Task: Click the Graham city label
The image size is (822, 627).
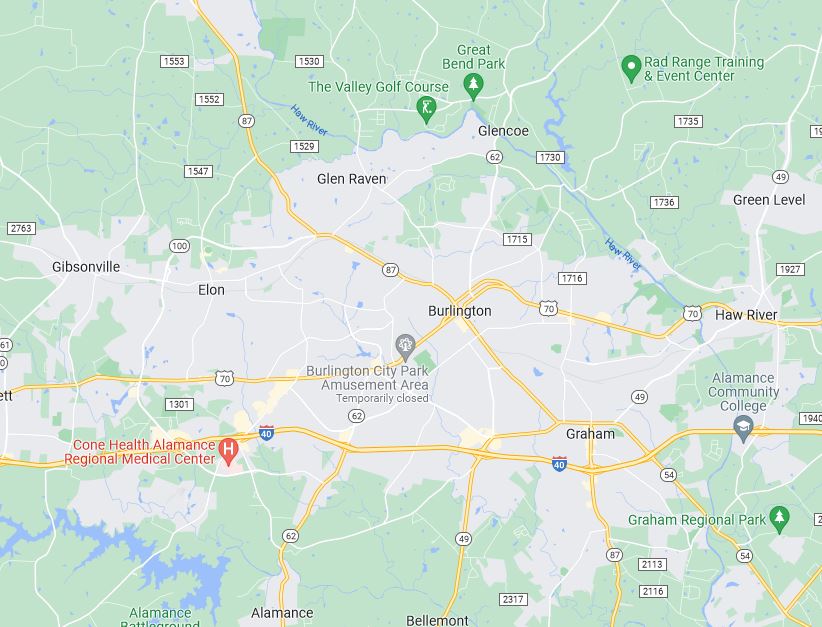Action: click(590, 434)
